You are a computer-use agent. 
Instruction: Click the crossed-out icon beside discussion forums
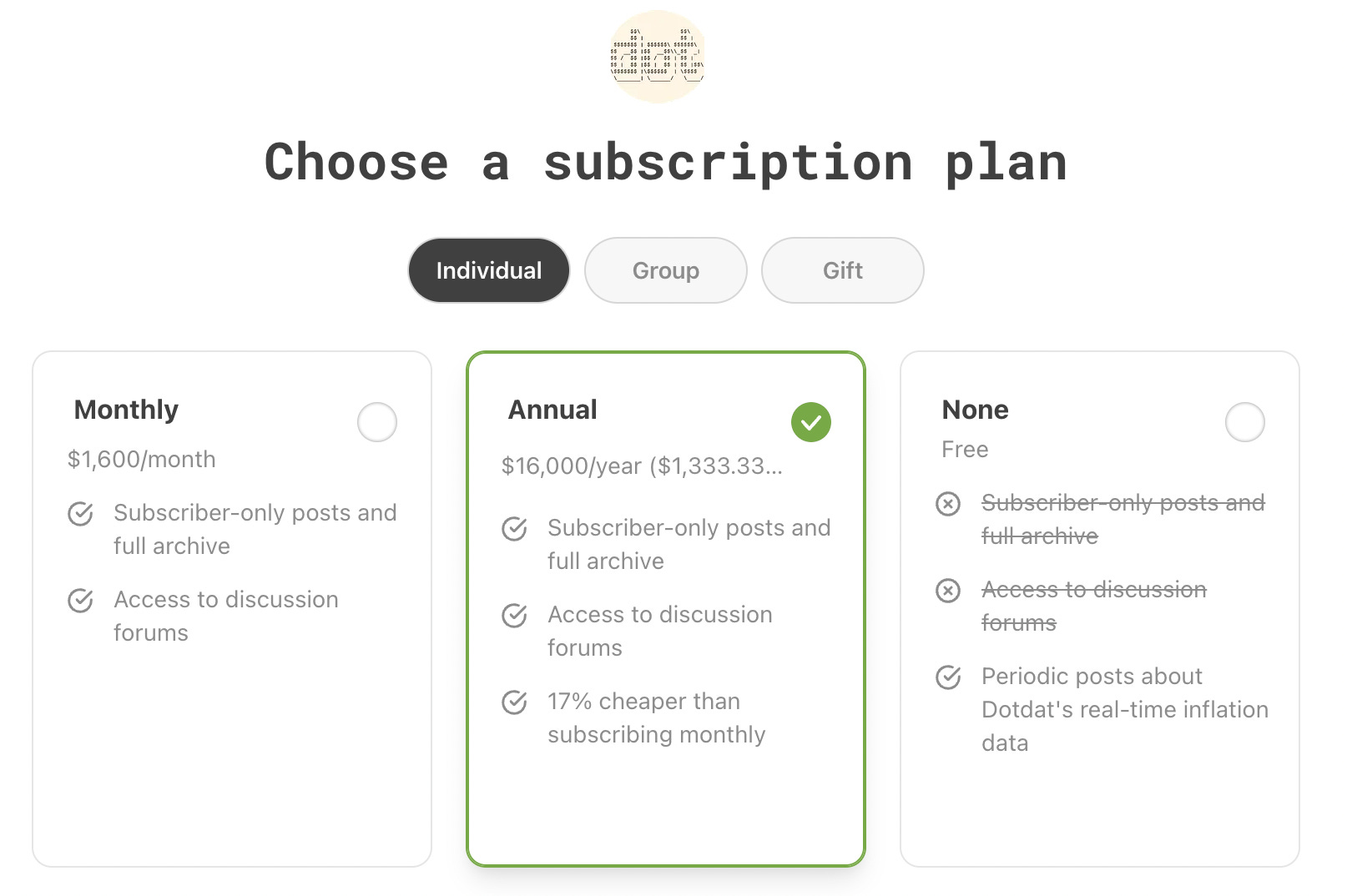[948, 591]
